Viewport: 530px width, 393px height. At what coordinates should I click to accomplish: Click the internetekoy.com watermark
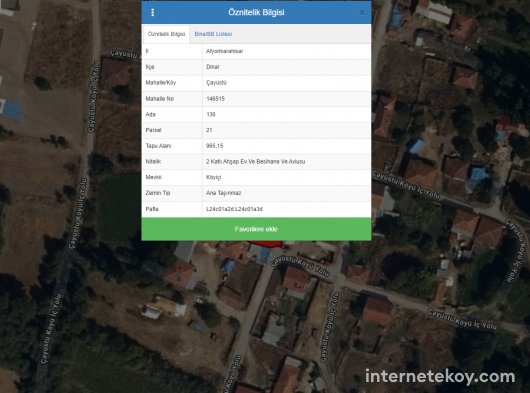coord(440,377)
